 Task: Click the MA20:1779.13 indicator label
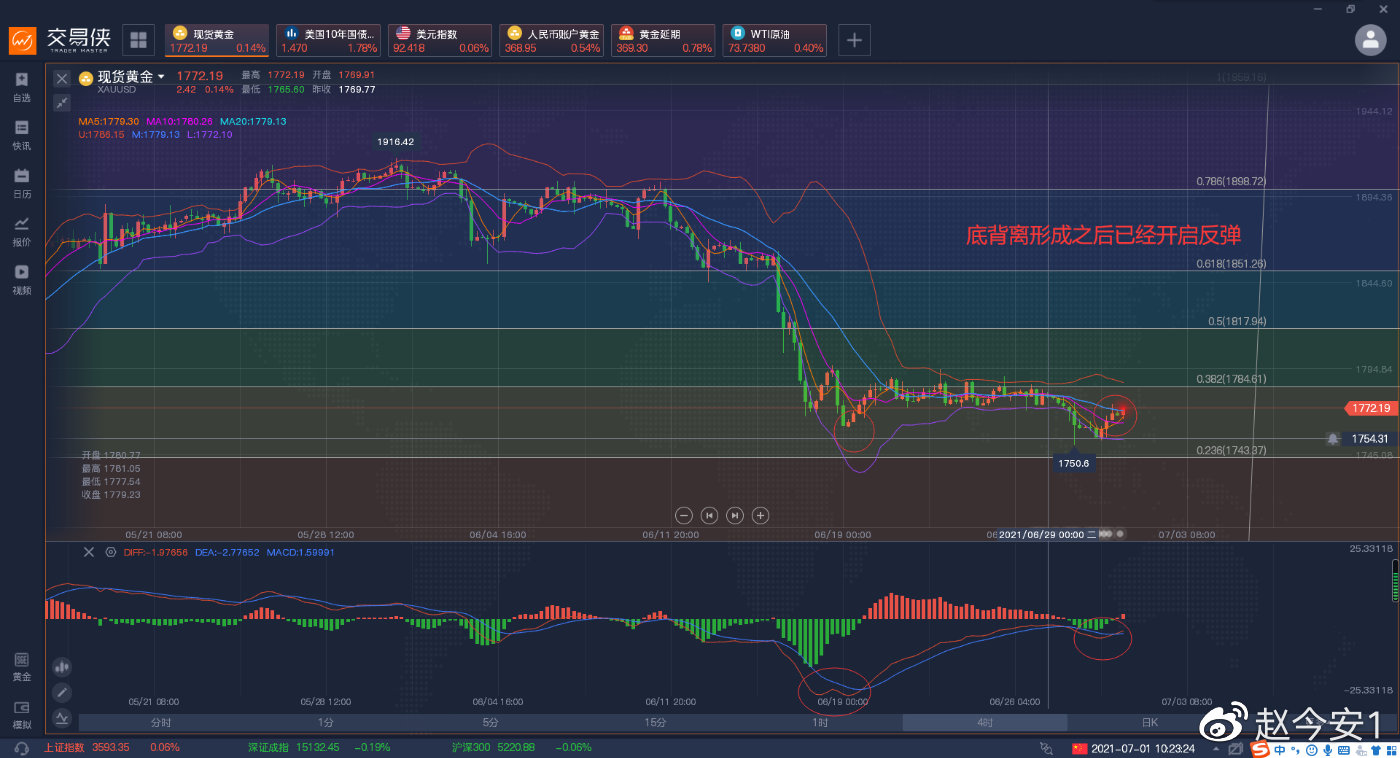click(253, 121)
